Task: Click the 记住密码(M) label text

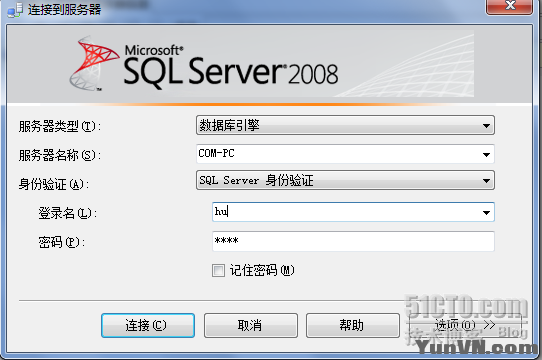Action: [262, 270]
